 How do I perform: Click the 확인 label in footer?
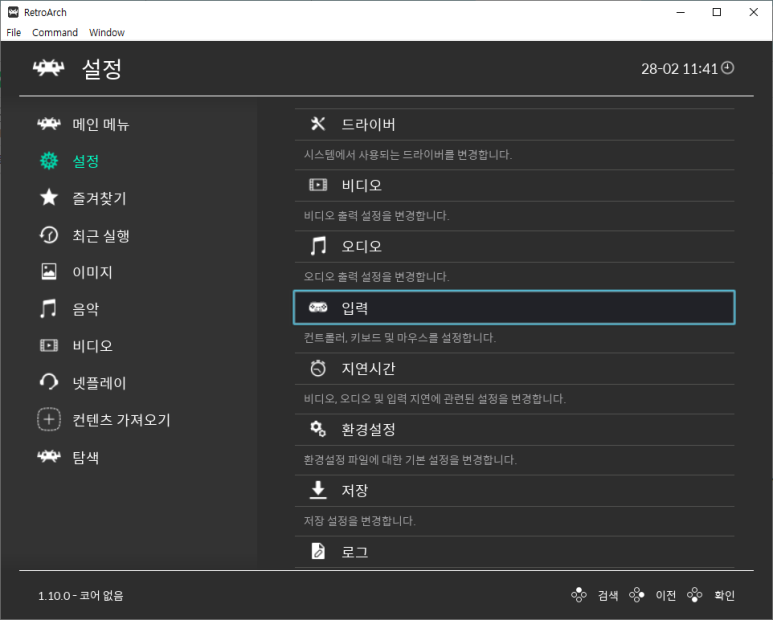pos(724,595)
